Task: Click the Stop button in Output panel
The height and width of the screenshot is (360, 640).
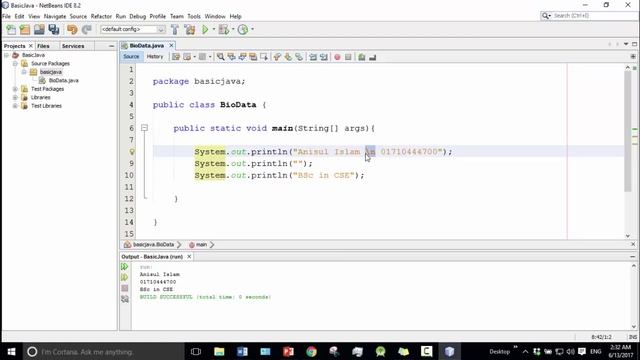Action: (124, 288)
